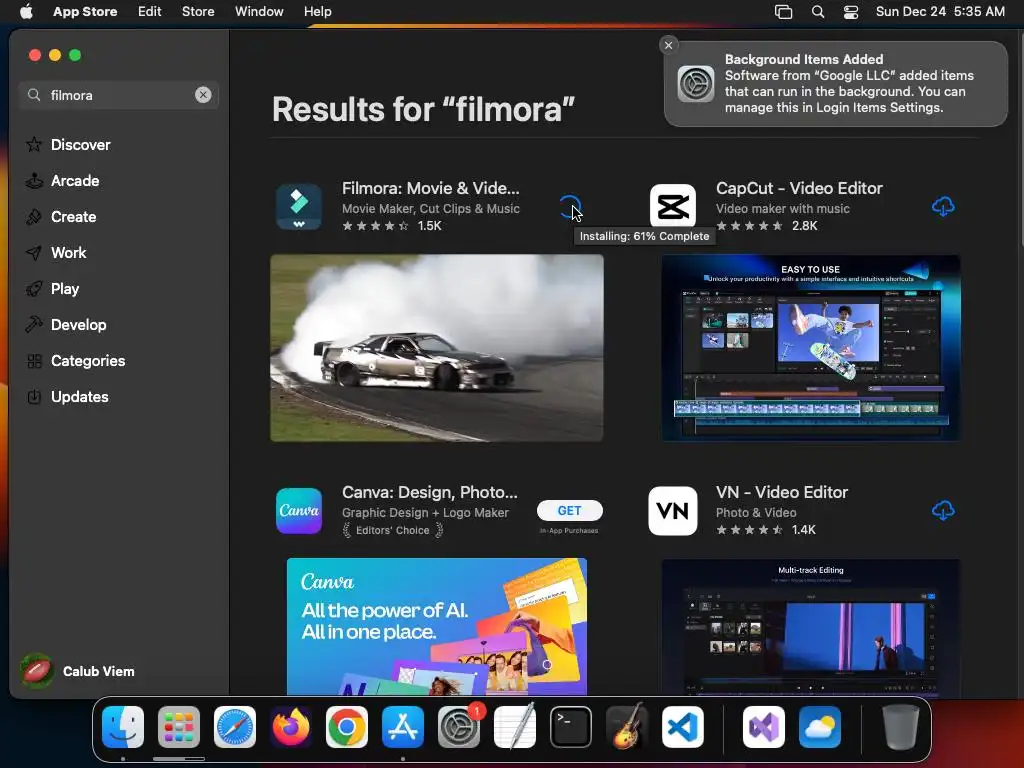Launch Firefox from the Dock
The height and width of the screenshot is (768, 1024).
[291, 726]
